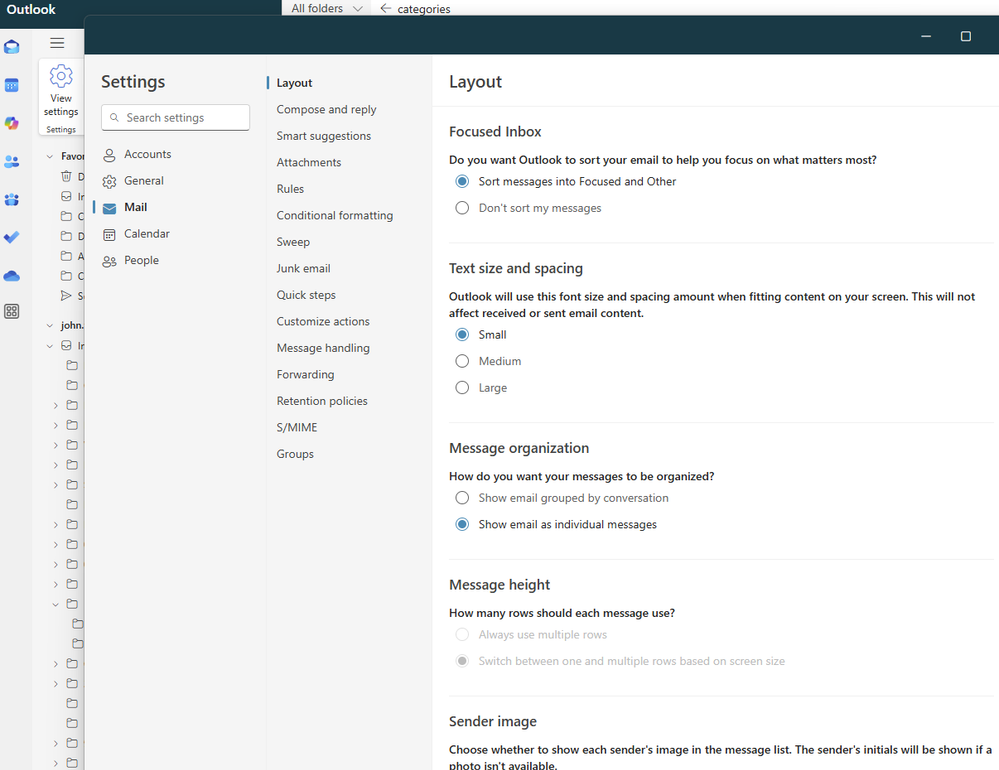This screenshot has height=770, width=999.
Task: Open Customize actions settings
Action: coord(323,322)
